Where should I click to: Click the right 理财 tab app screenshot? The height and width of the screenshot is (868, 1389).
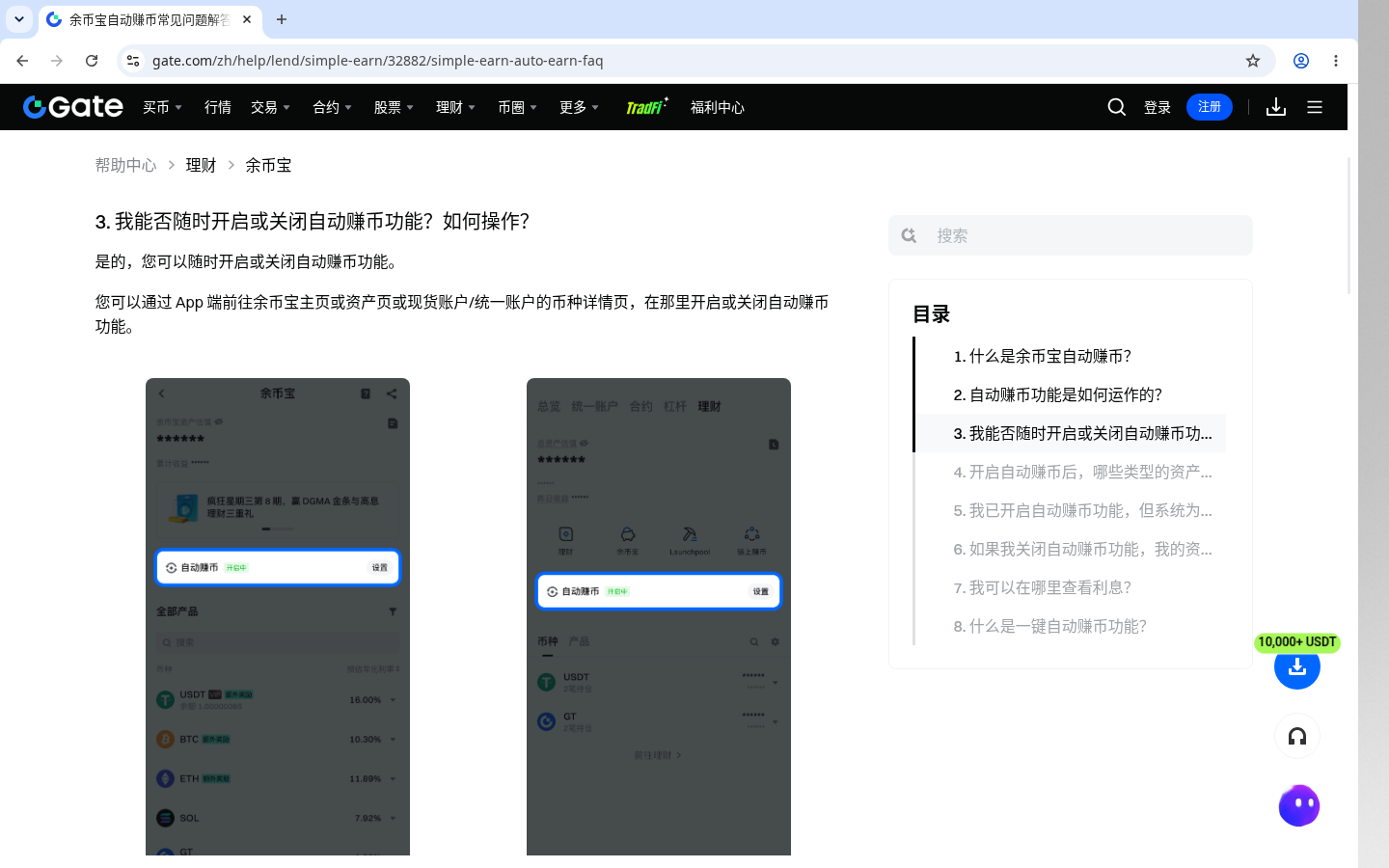pos(659,617)
